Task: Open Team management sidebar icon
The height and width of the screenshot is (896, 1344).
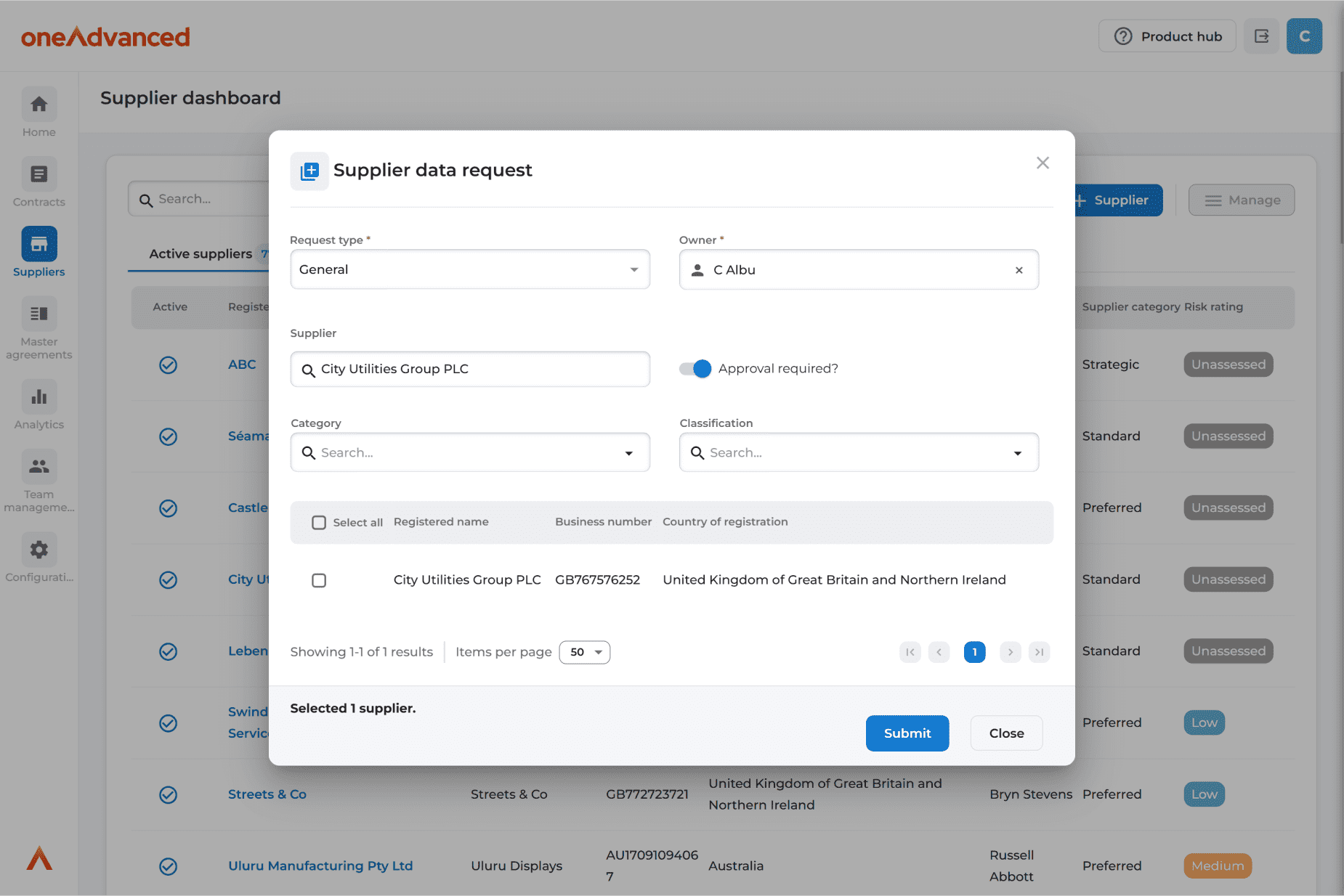Action: click(39, 467)
